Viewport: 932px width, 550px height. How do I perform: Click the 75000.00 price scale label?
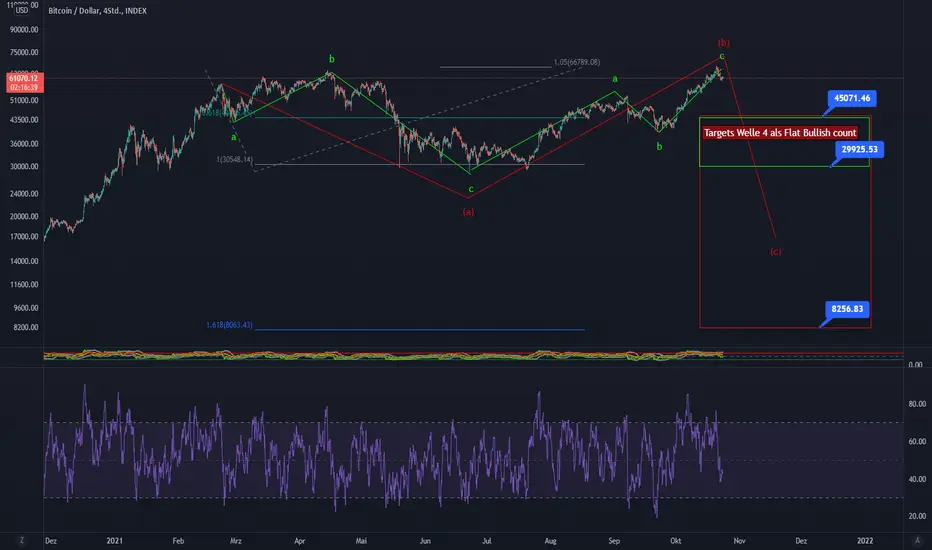pyautogui.click(x=24, y=52)
